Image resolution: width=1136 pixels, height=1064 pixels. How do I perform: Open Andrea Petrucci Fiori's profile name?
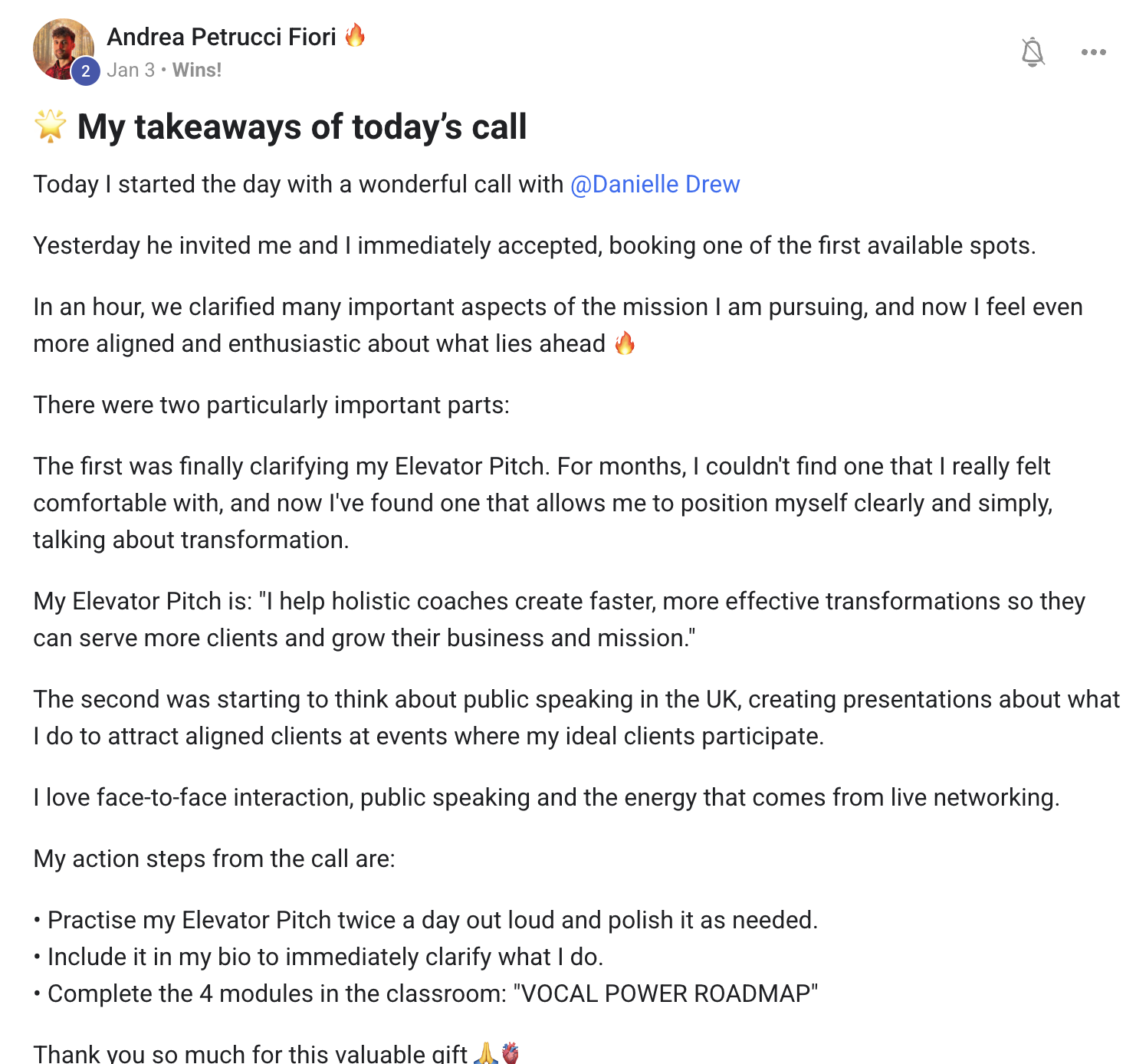(x=221, y=37)
